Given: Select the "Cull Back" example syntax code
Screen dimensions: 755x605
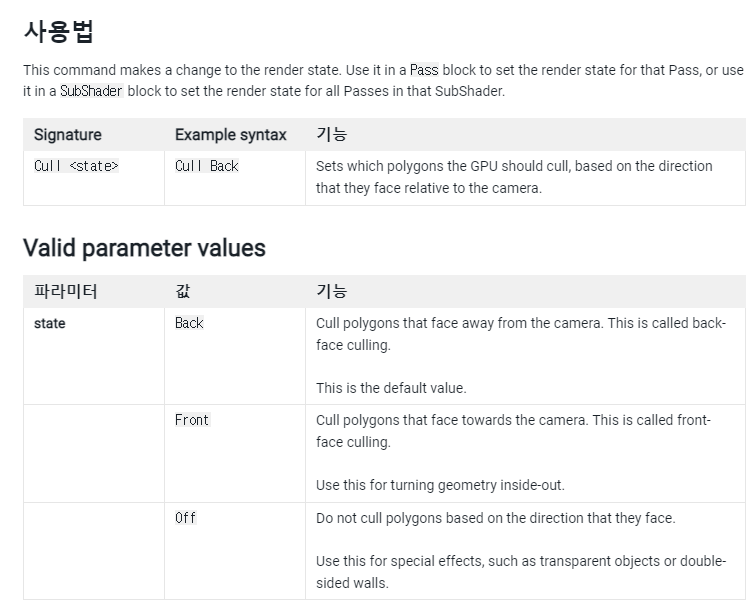Looking at the screenshot, I should coord(207,166).
